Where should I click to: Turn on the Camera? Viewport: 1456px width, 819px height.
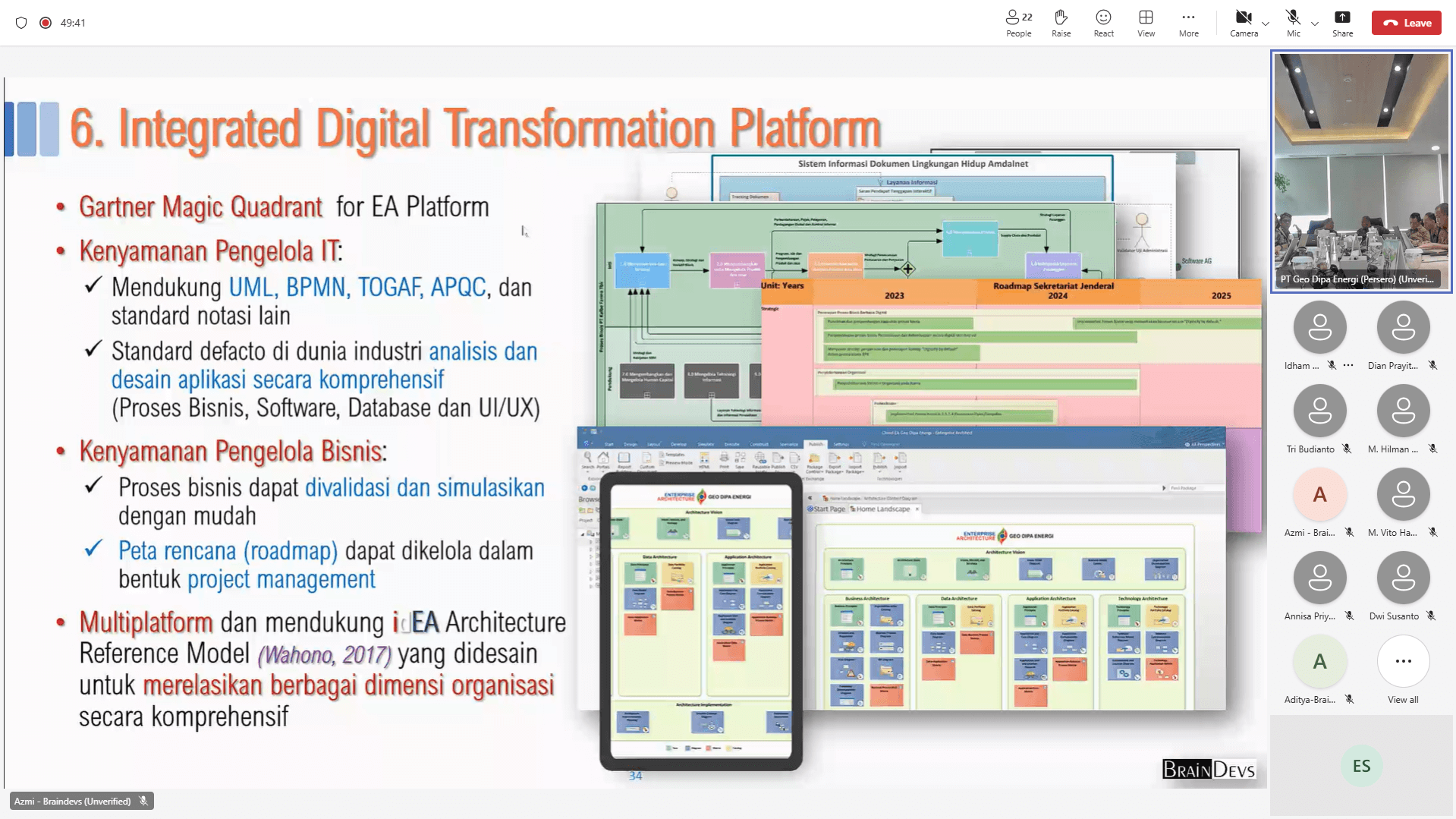(x=1243, y=23)
